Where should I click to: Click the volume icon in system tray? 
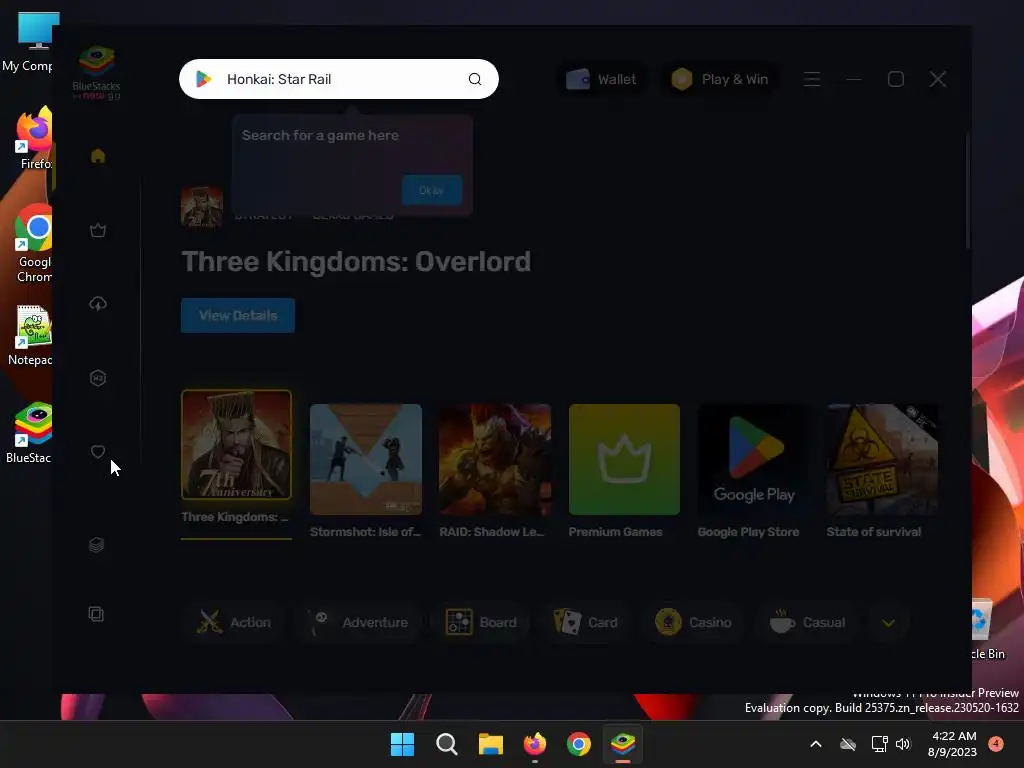(903, 744)
